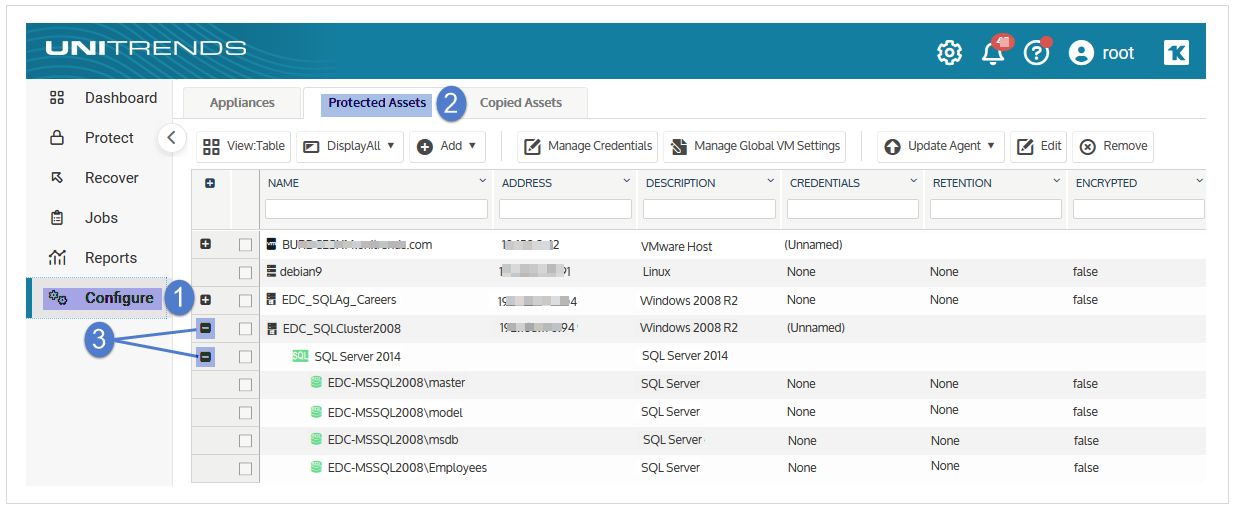This screenshot has height=521, width=1249.
Task: Expand all rows via header plus icon
Action: [210, 184]
